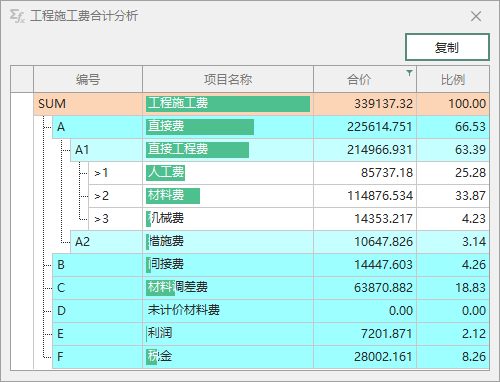
Task: Select tree node A1
Action: 106,150
